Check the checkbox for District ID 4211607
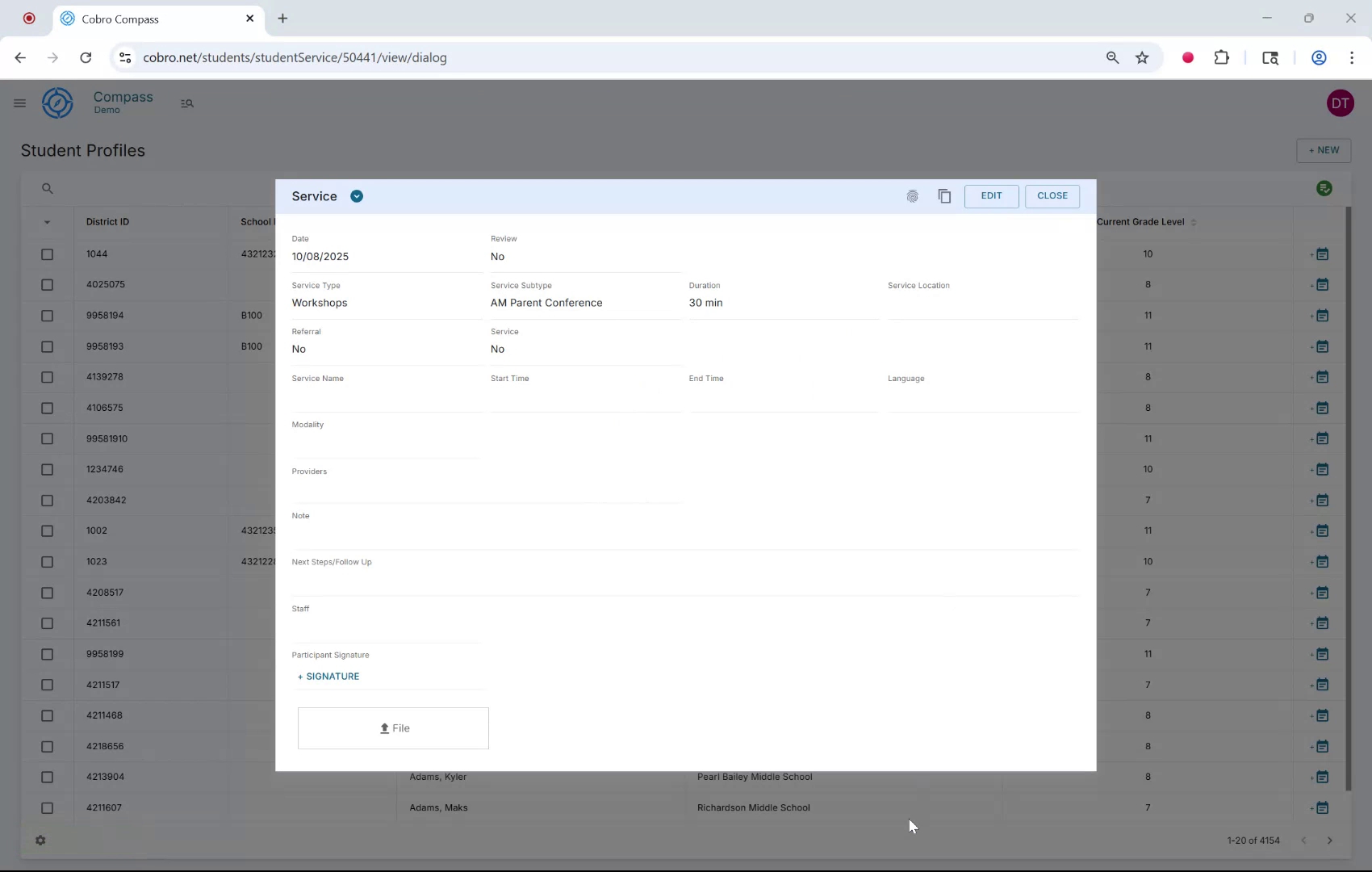1372x872 pixels. [x=47, y=808]
